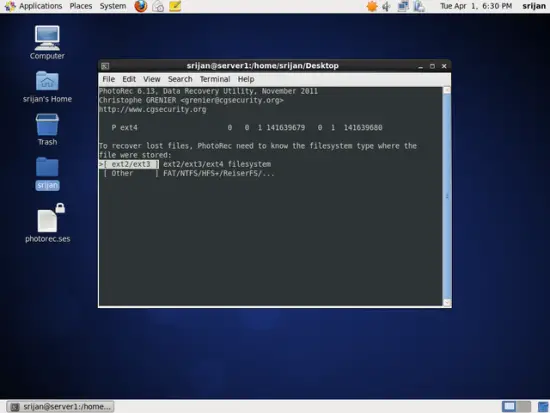Click the date and time clock
This screenshot has width=550, height=413.
(476, 6)
